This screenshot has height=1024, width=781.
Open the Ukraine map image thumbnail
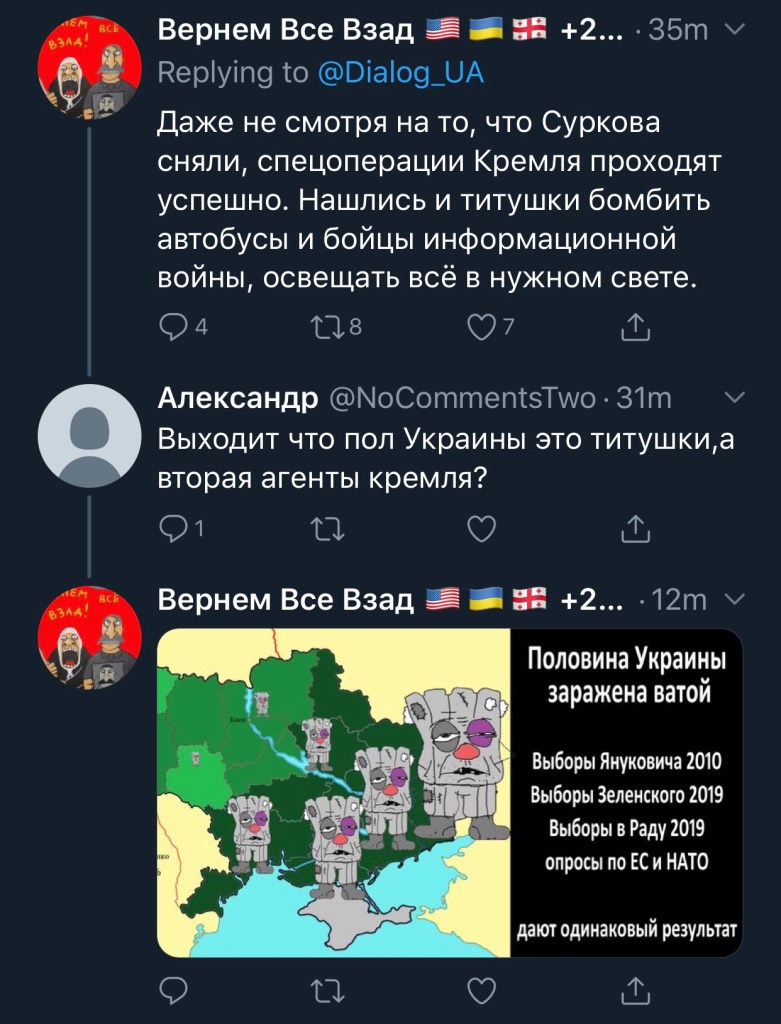click(450, 792)
